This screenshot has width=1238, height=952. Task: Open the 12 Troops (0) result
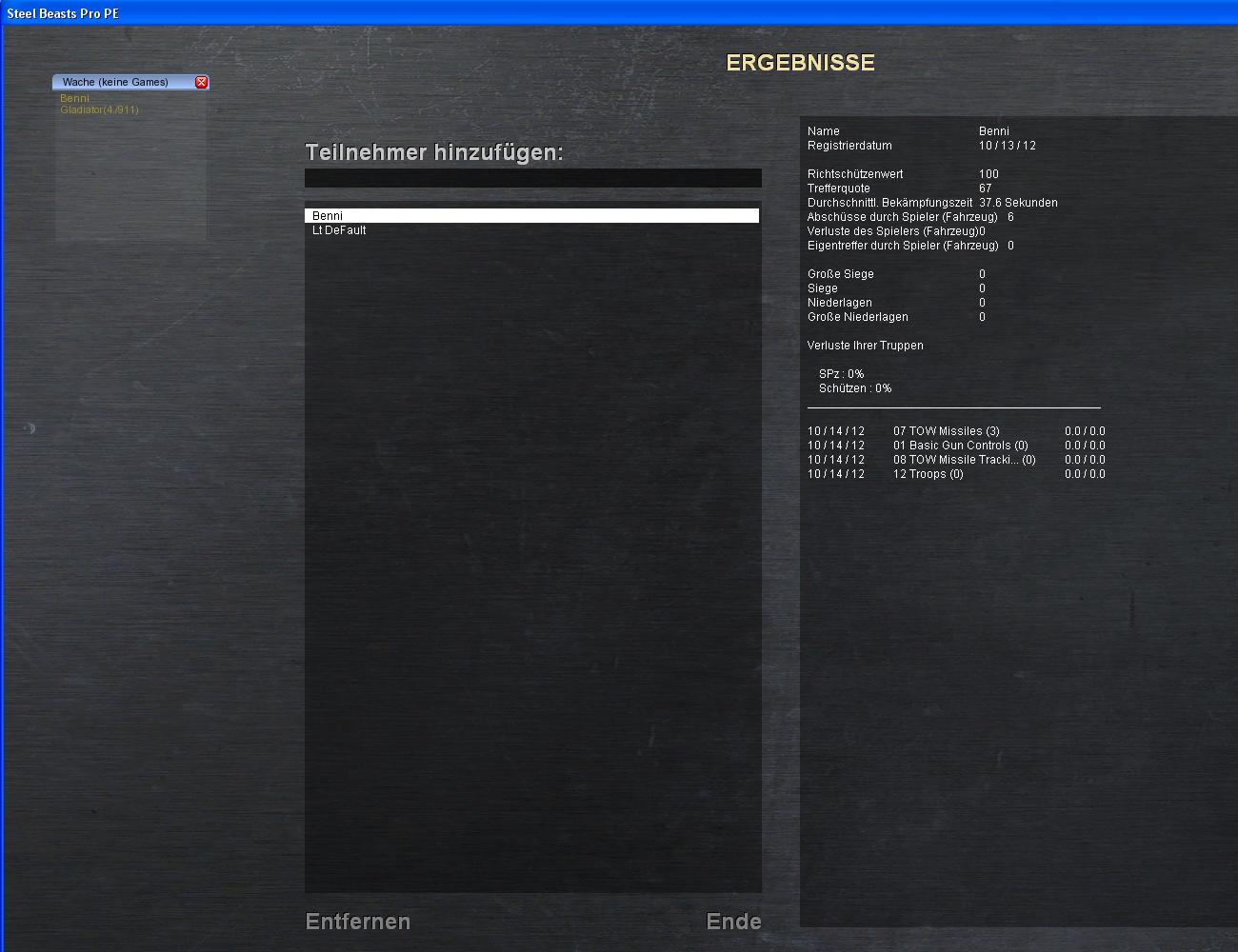tap(928, 474)
